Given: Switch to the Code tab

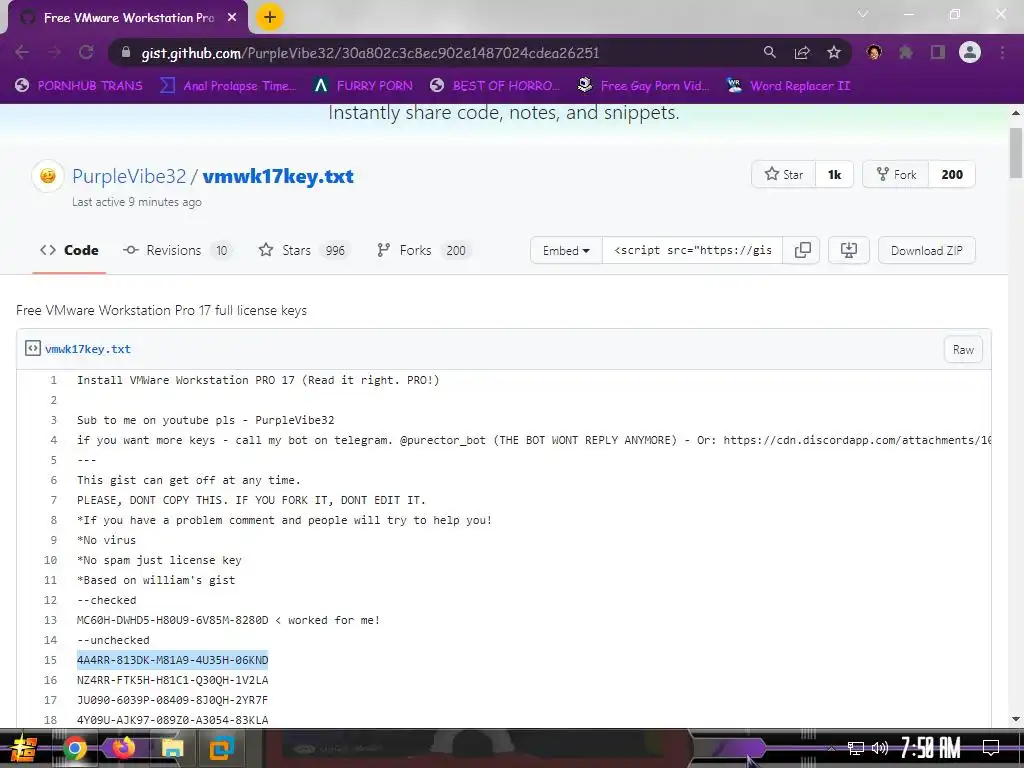Looking at the screenshot, I should point(69,250).
